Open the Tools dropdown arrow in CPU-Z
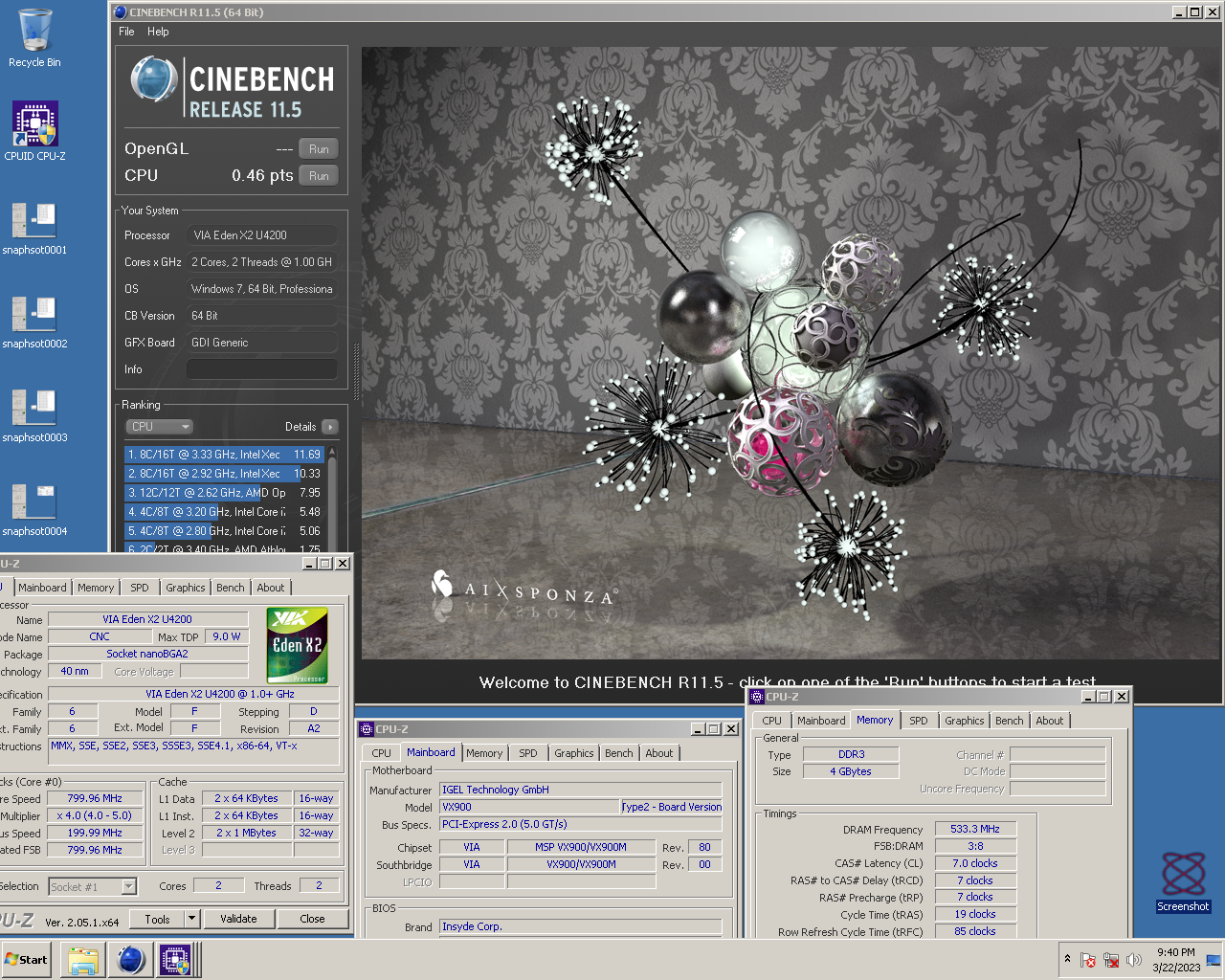Viewport: 1225px width, 980px height. tap(191, 919)
